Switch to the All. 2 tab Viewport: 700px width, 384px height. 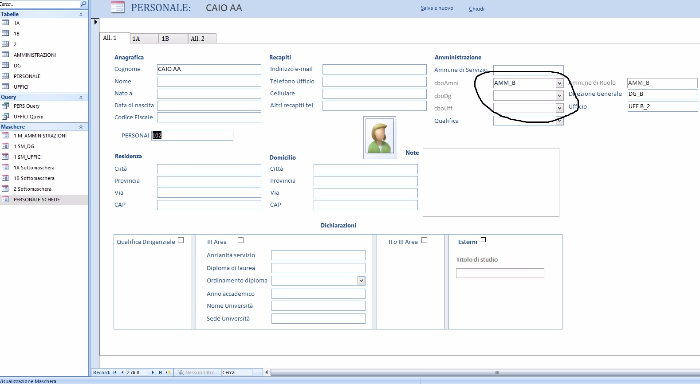tap(202, 38)
